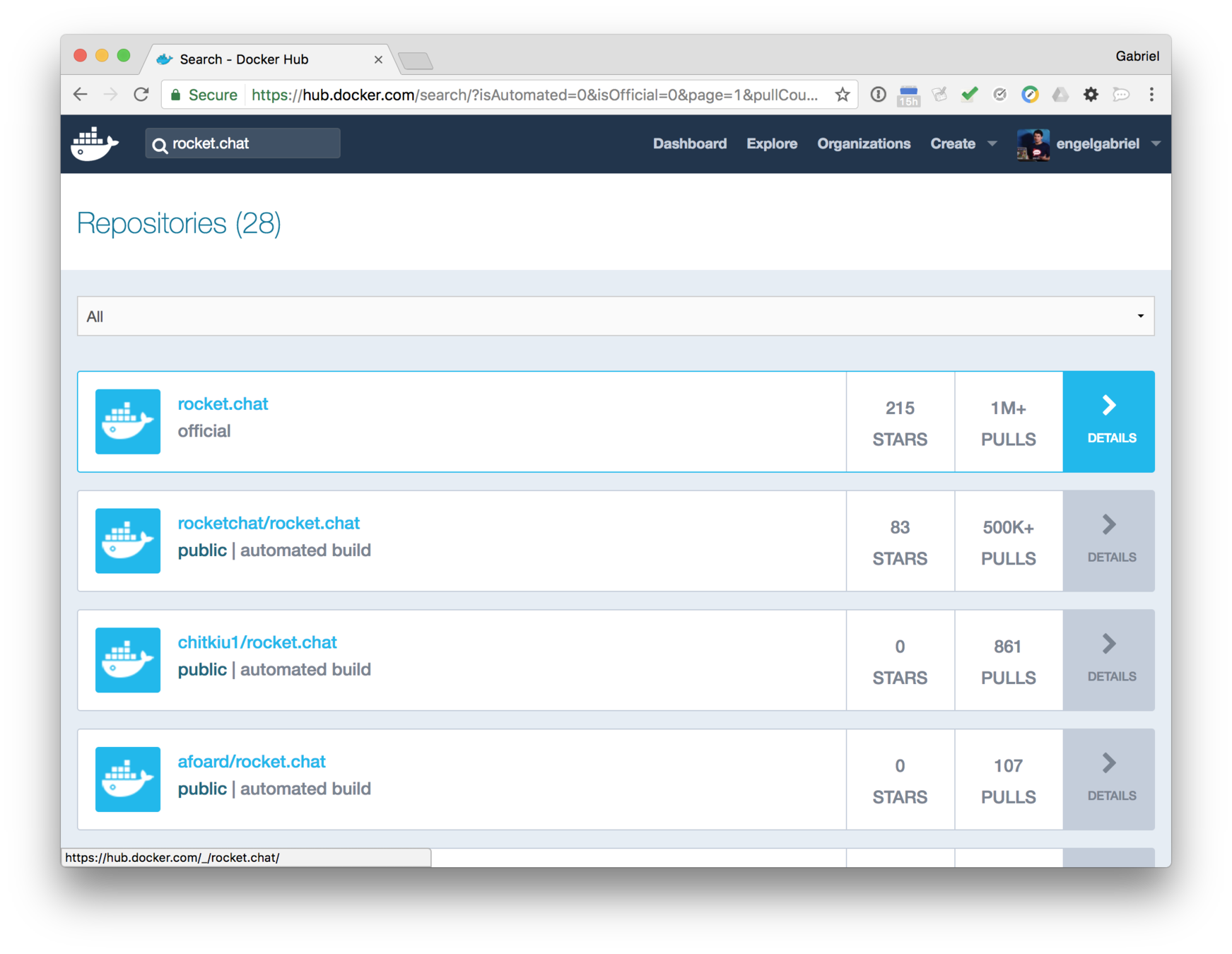This screenshot has height=954, width=1232.
Task: Click the gear extension icon
Action: point(1091,95)
